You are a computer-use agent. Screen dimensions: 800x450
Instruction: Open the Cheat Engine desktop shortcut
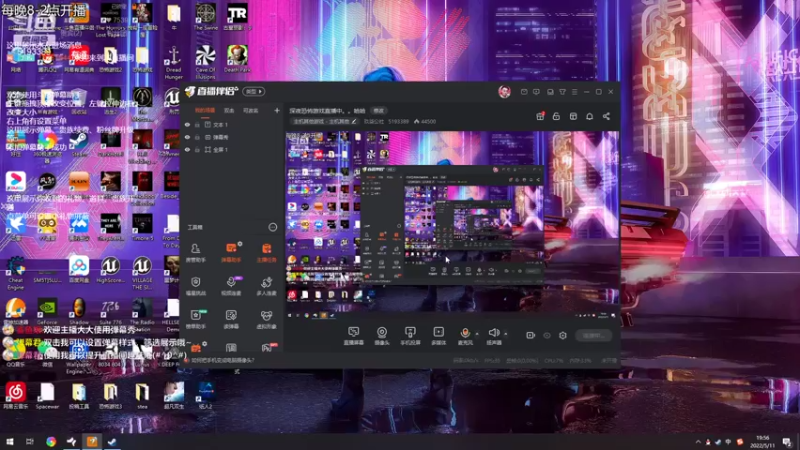click(15, 273)
